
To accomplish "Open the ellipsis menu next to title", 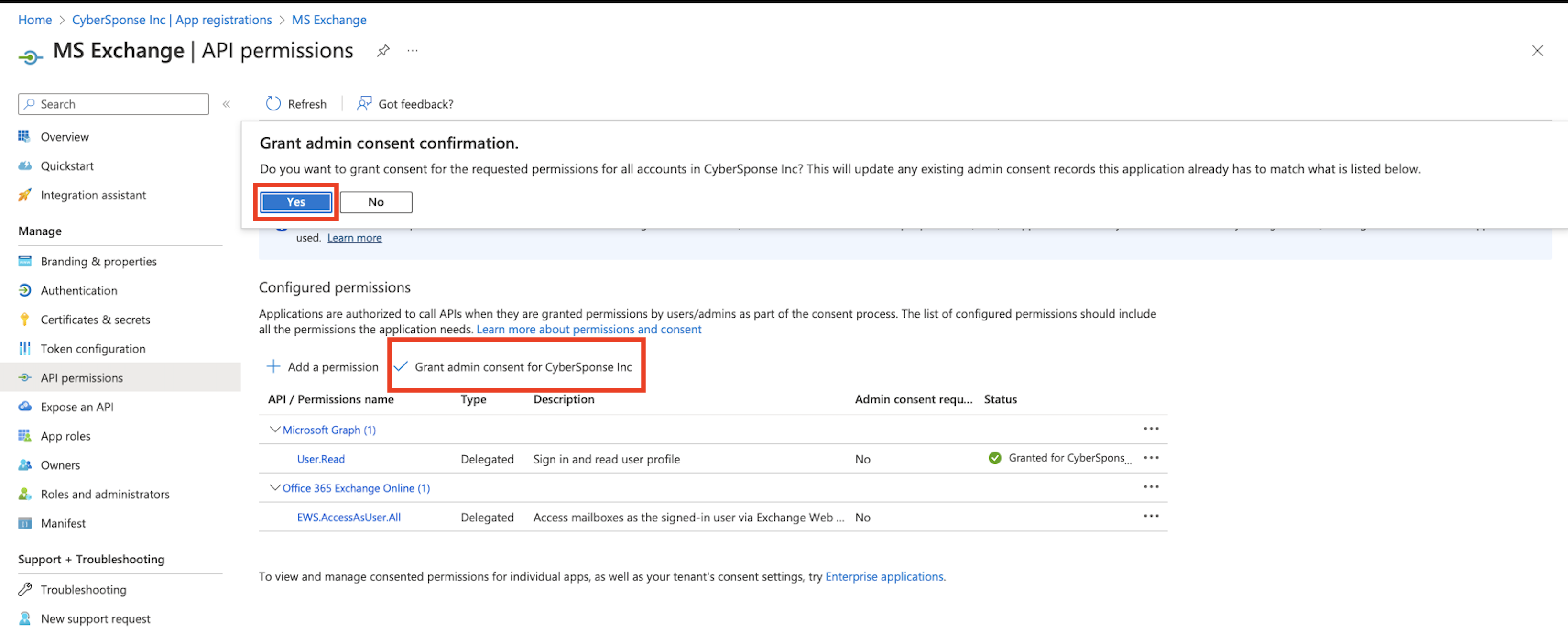I will (x=413, y=51).
